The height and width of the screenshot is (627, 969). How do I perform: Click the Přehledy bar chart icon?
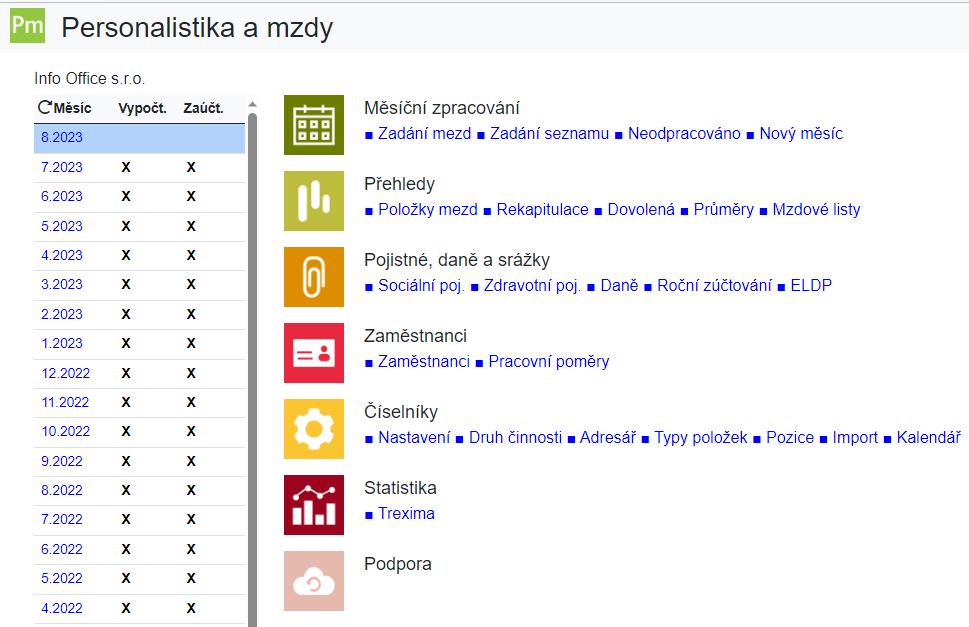[313, 201]
